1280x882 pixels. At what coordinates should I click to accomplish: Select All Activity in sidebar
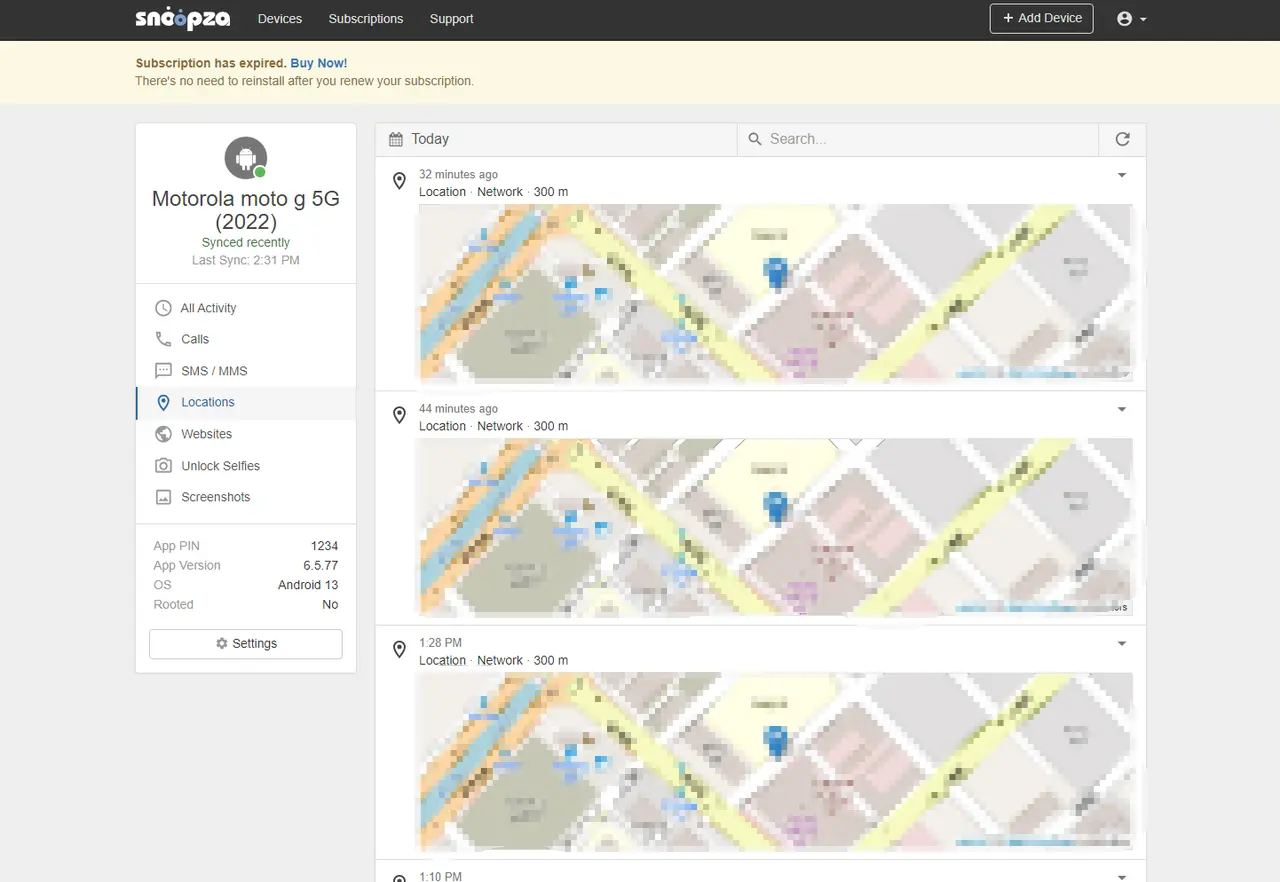coord(246,308)
